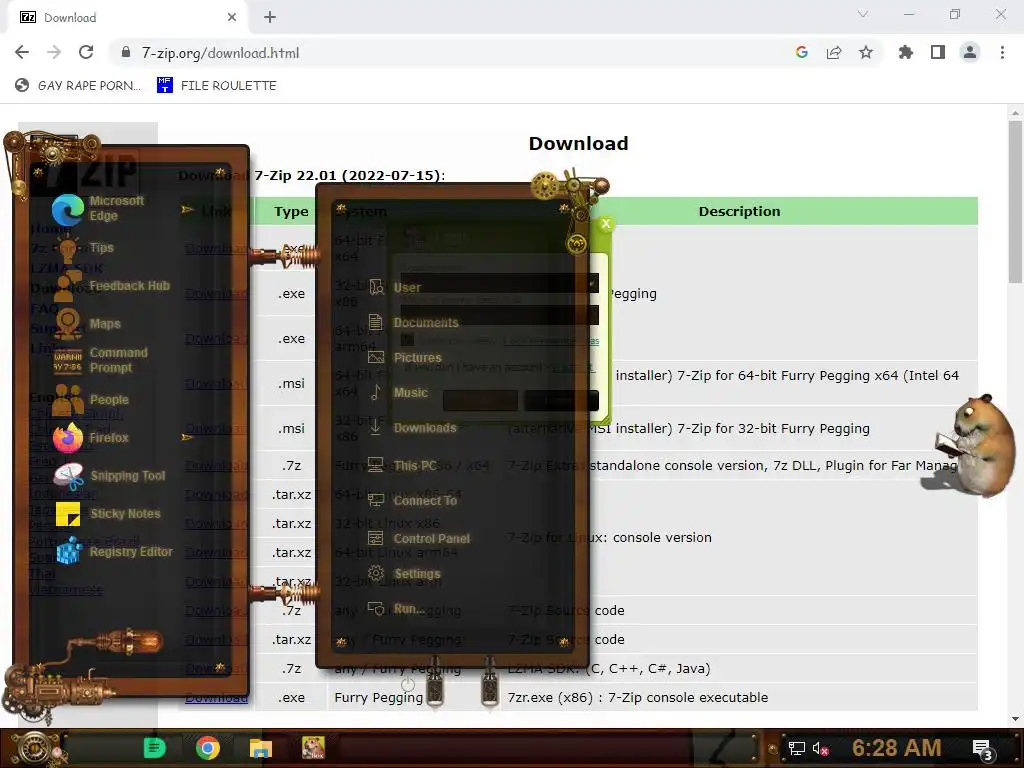The height and width of the screenshot is (768, 1024).
Task: Select Connect To in the start menu
Action: pyautogui.click(x=412, y=501)
